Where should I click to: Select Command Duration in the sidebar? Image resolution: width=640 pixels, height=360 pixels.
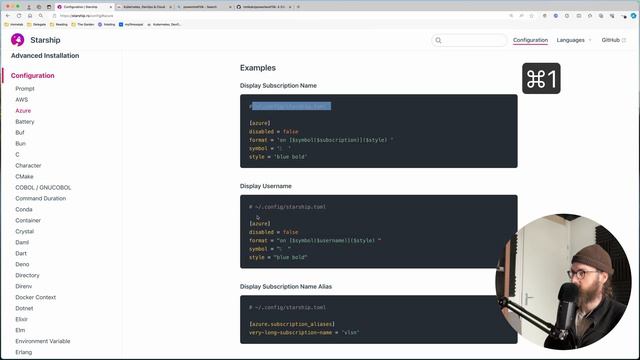click(x=40, y=198)
